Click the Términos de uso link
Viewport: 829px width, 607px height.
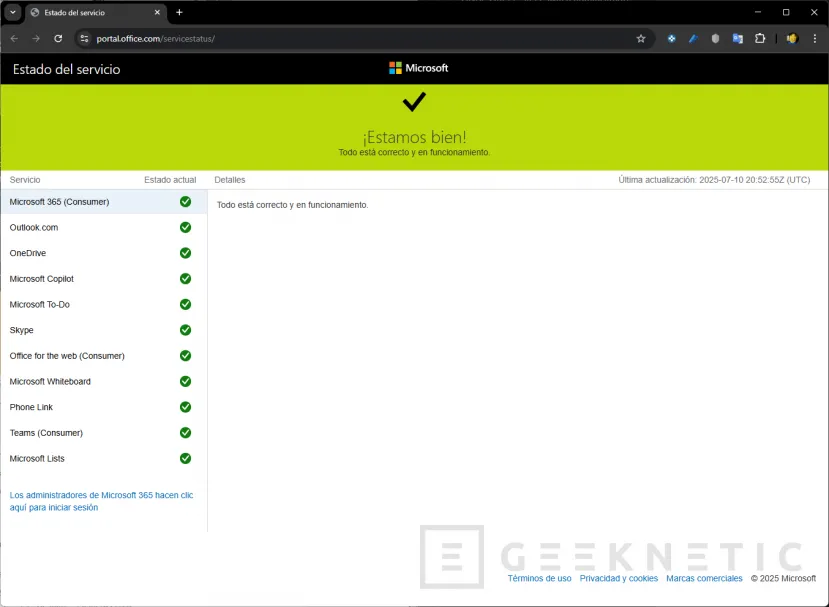pos(539,578)
